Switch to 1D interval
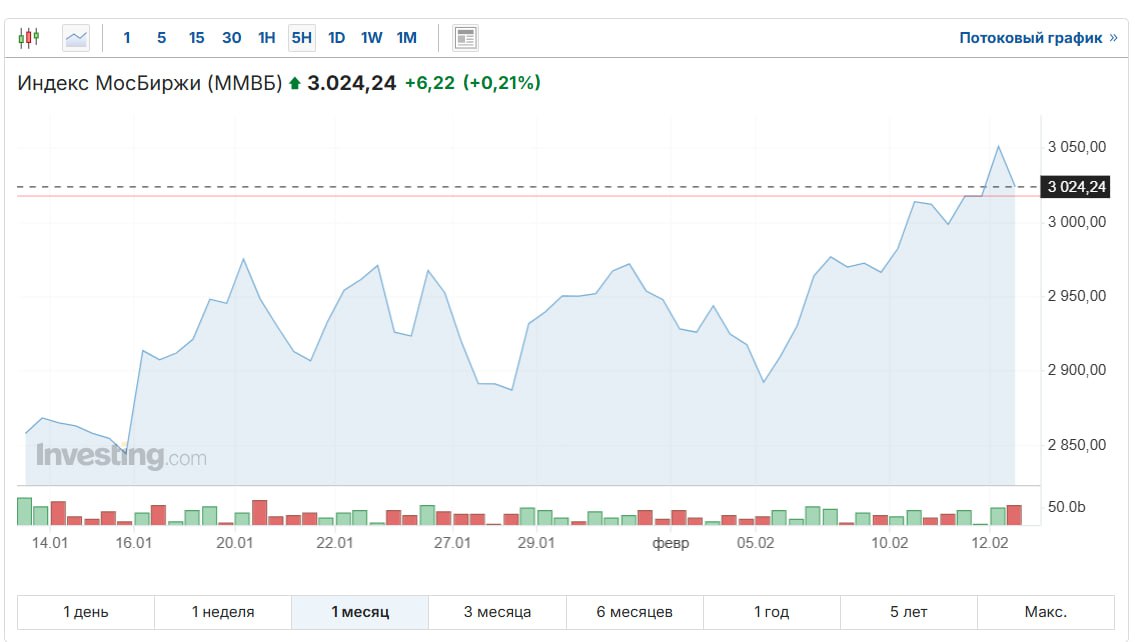 [336, 38]
